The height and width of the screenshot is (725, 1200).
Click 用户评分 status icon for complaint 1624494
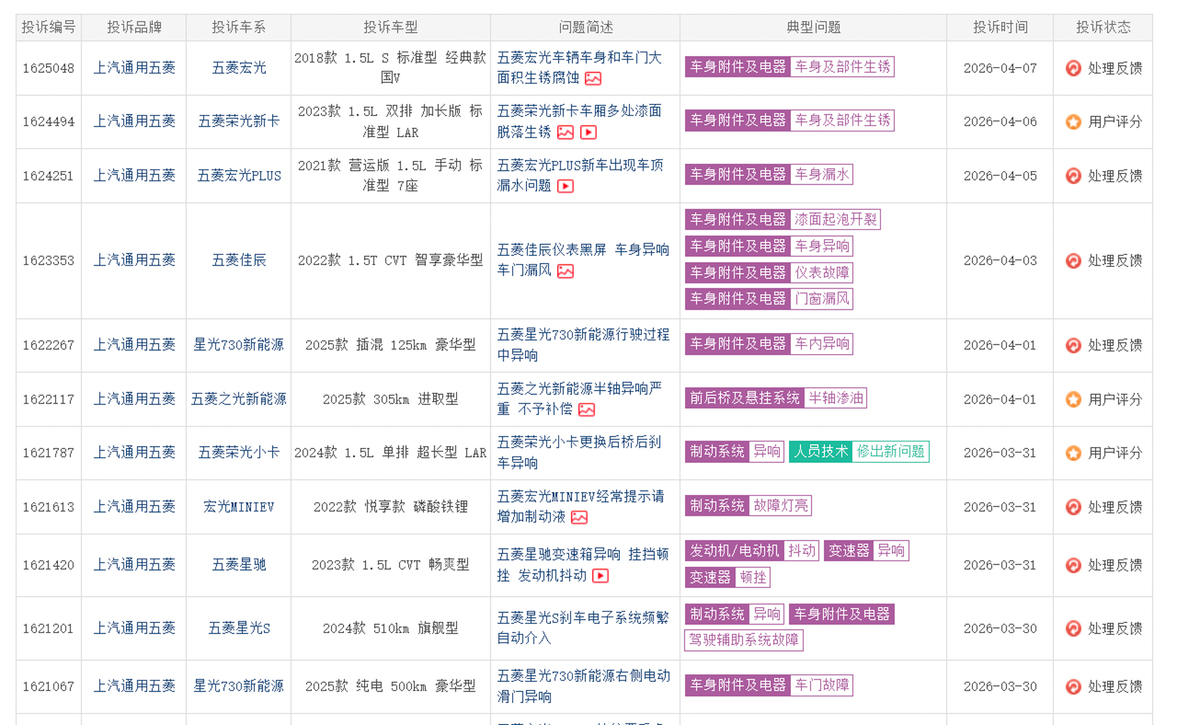tap(1073, 122)
